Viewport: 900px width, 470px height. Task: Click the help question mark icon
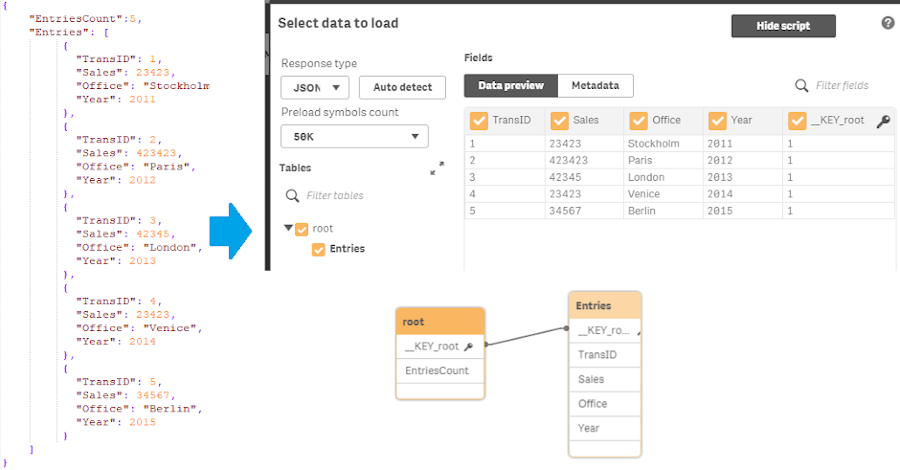(x=888, y=23)
